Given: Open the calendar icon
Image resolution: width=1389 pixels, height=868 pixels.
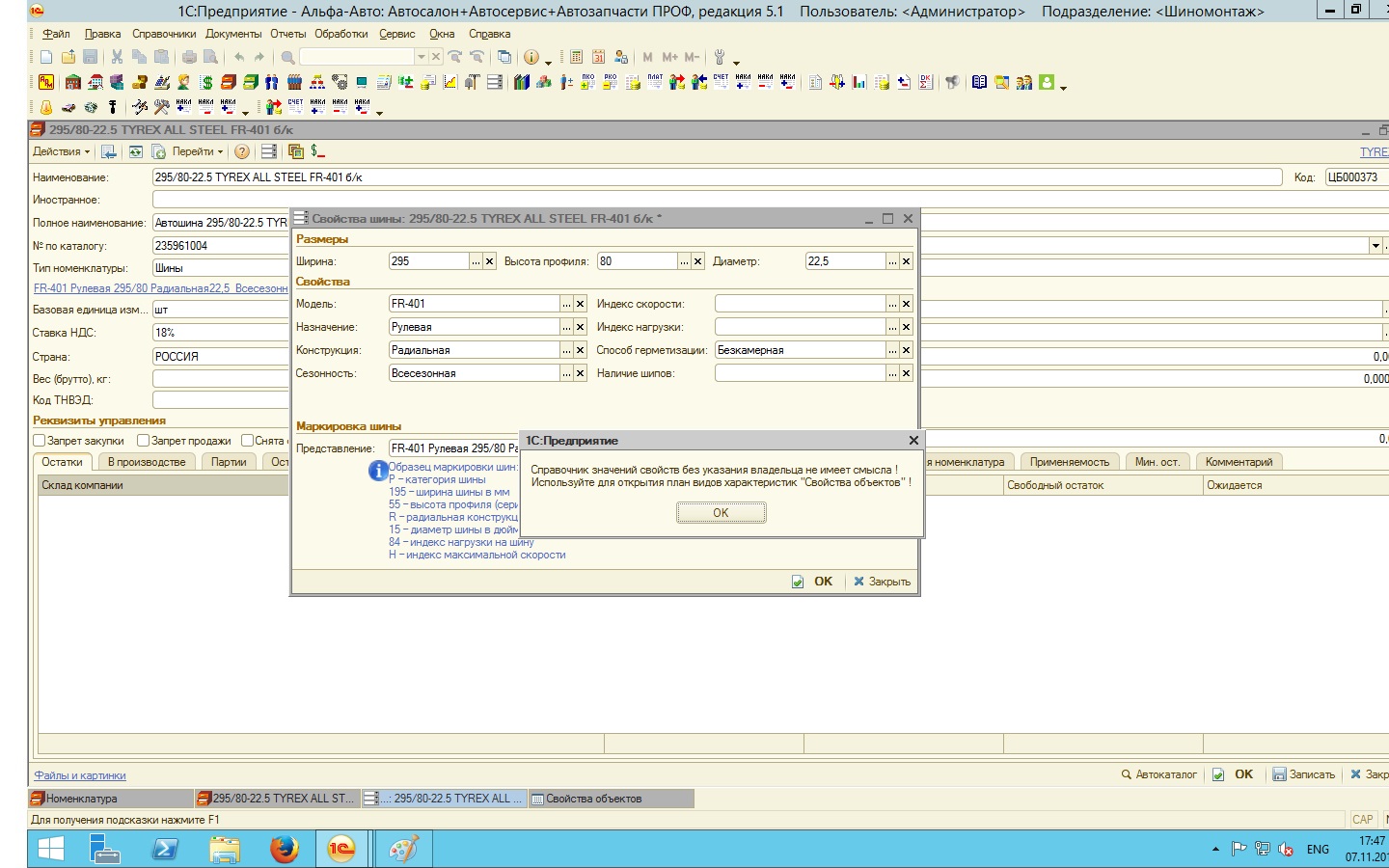Looking at the screenshot, I should point(599,57).
